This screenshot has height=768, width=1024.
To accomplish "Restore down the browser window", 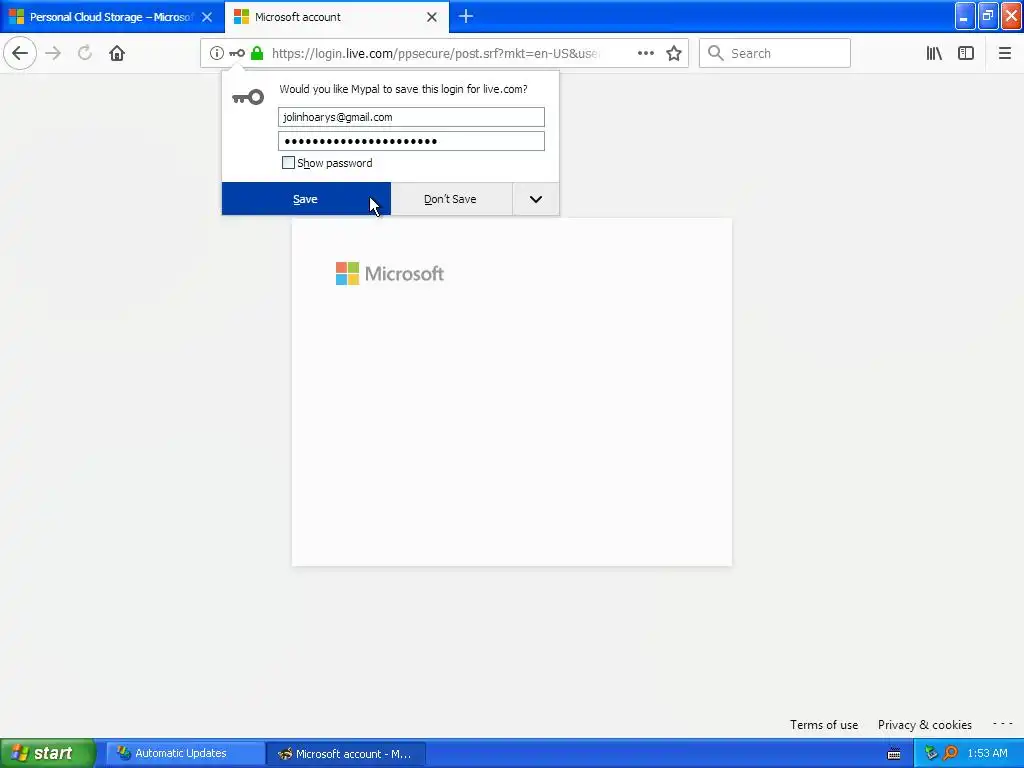I will [988, 16].
